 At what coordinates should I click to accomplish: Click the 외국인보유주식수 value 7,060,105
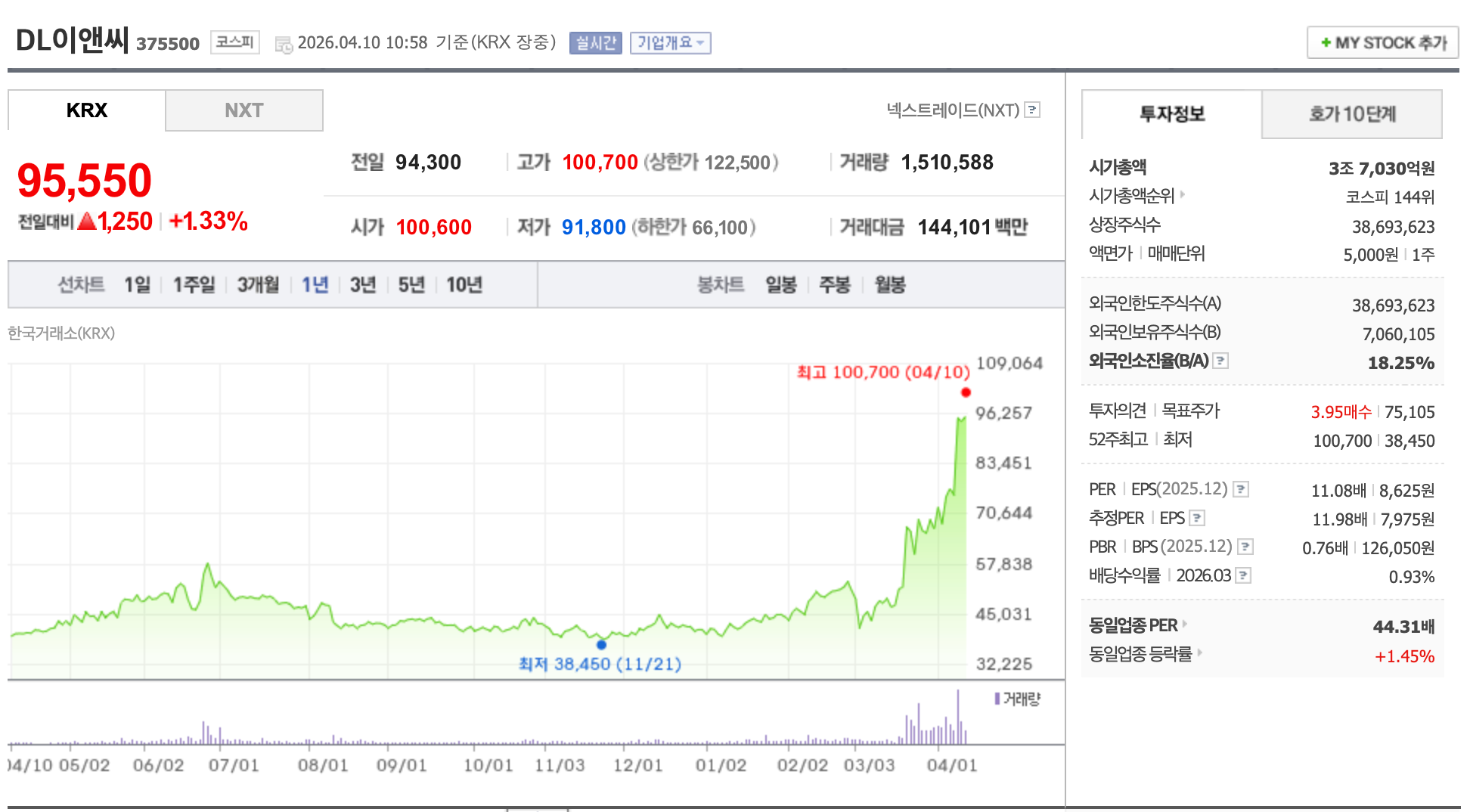click(1399, 334)
